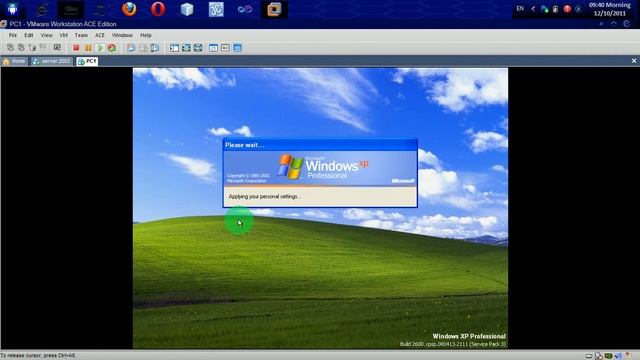Click the white cube icon in top panel
The height and width of the screenshot is (360, 640).
(187, 9)
